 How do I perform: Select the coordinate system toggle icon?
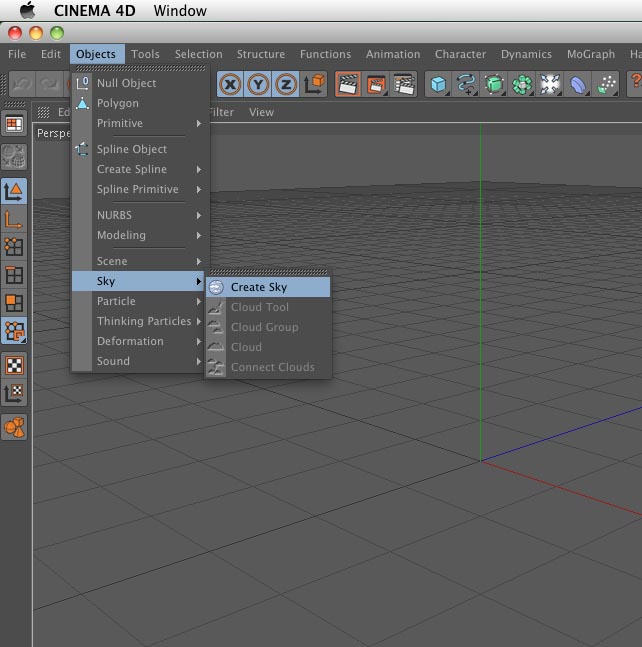tap(314, 85)
